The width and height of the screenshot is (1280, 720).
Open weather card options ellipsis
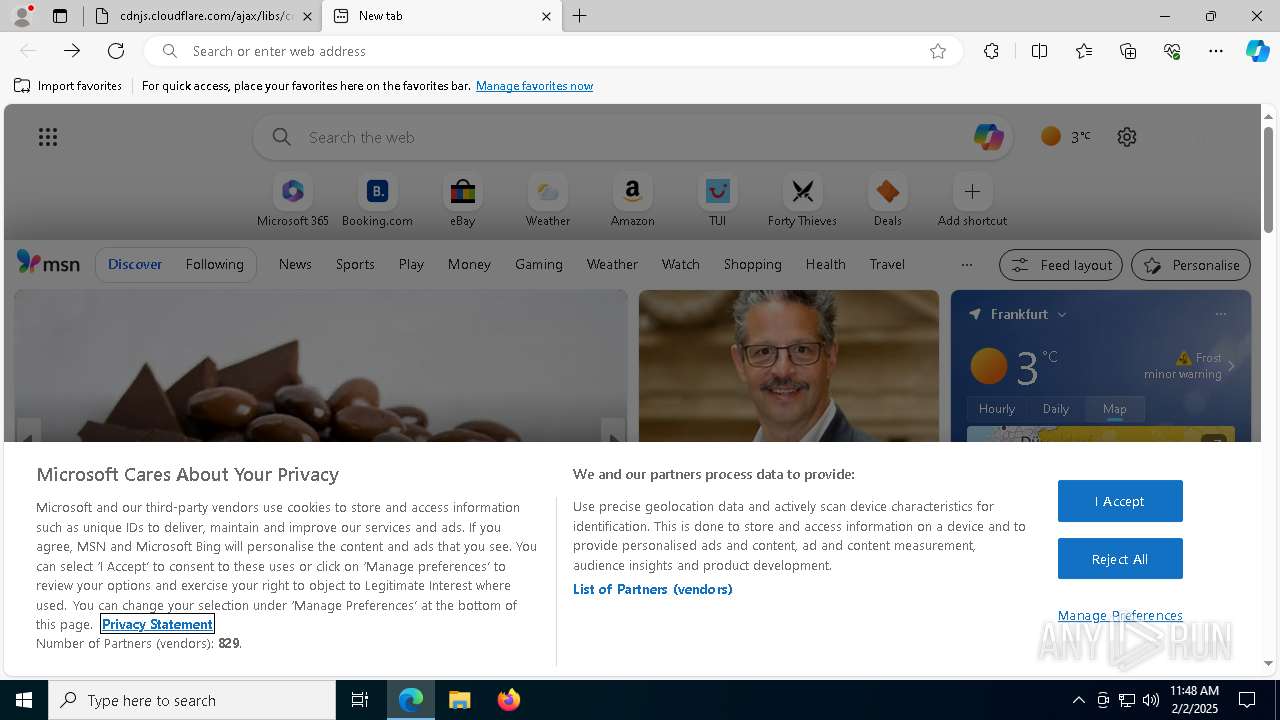[x=1220, y=314]
